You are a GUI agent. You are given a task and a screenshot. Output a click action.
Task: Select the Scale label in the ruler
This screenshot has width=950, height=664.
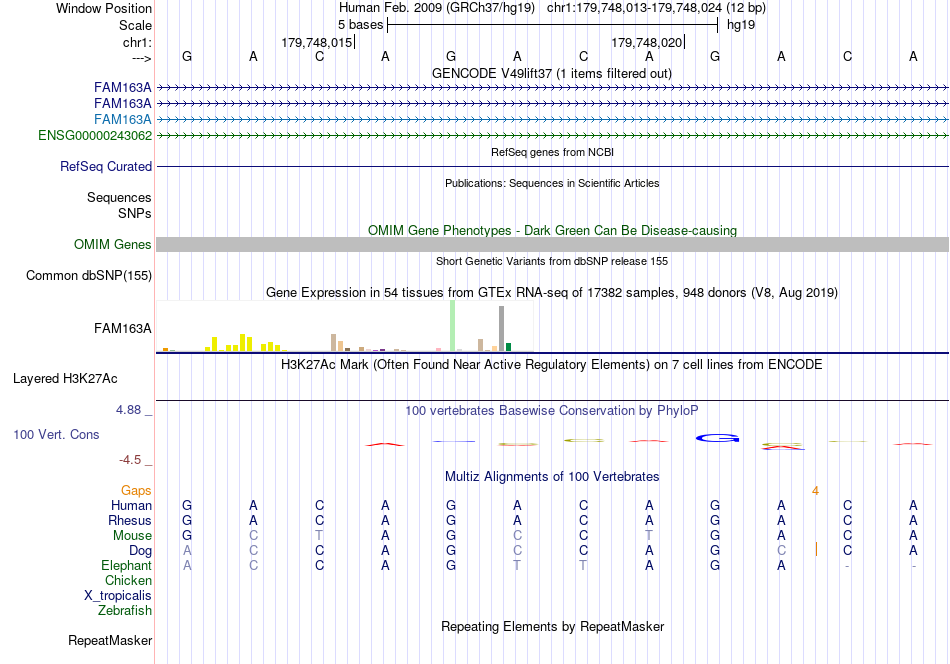(135, 25)
